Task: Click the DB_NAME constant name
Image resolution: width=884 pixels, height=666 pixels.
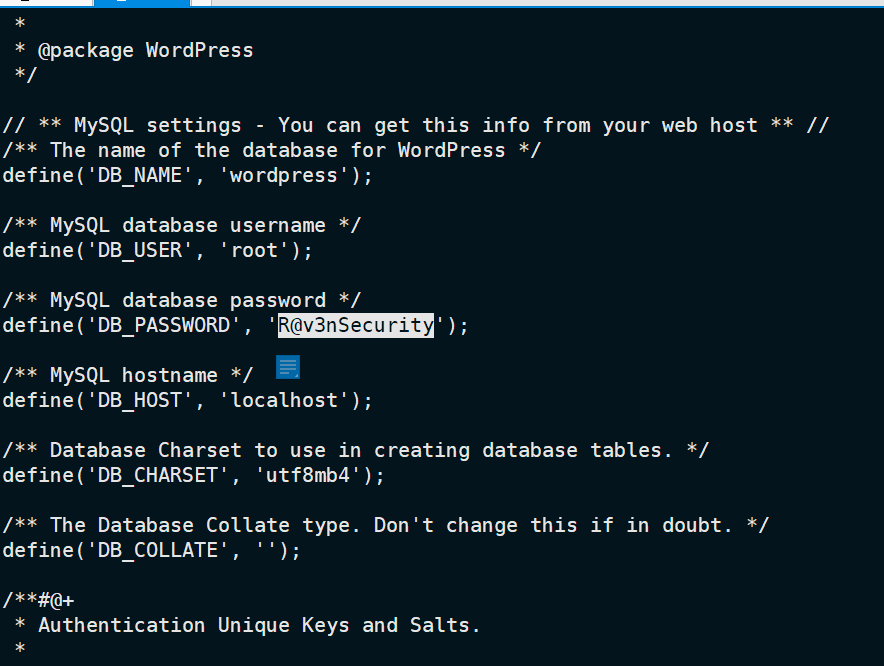Action: [140, 175]
